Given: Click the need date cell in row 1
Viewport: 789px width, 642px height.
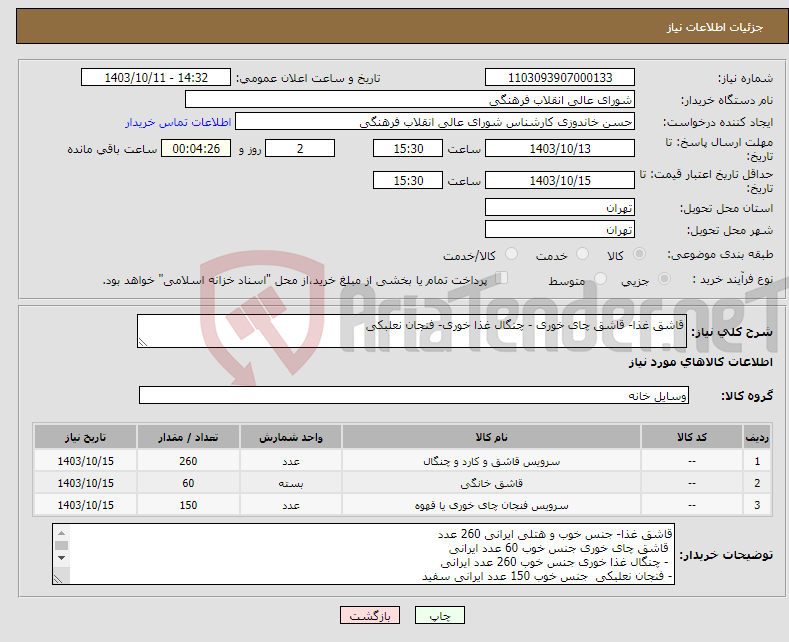Looking at the screenshot, I should tap(85, 461).
